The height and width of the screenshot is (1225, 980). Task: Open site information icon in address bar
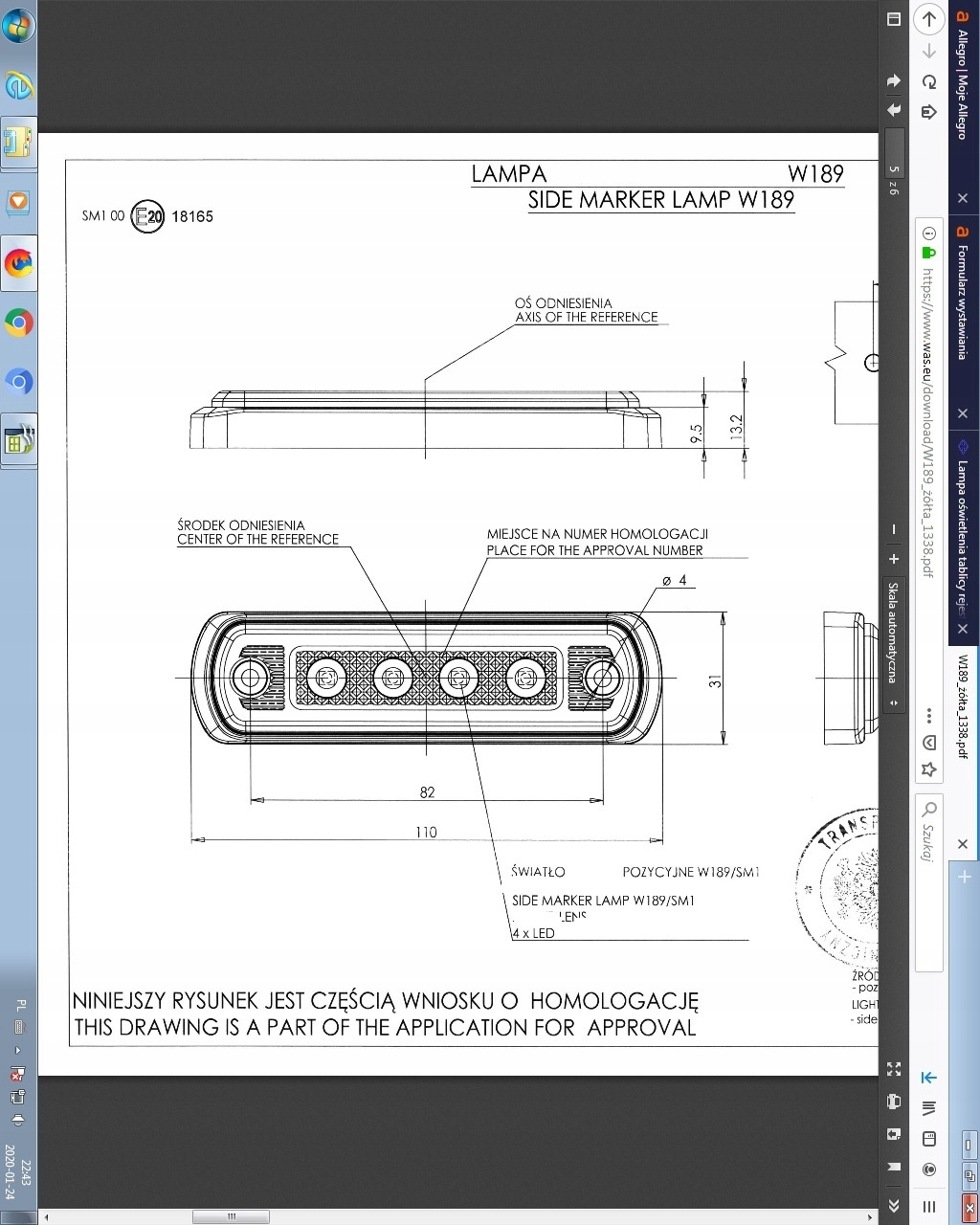click(x=928, y=233)
